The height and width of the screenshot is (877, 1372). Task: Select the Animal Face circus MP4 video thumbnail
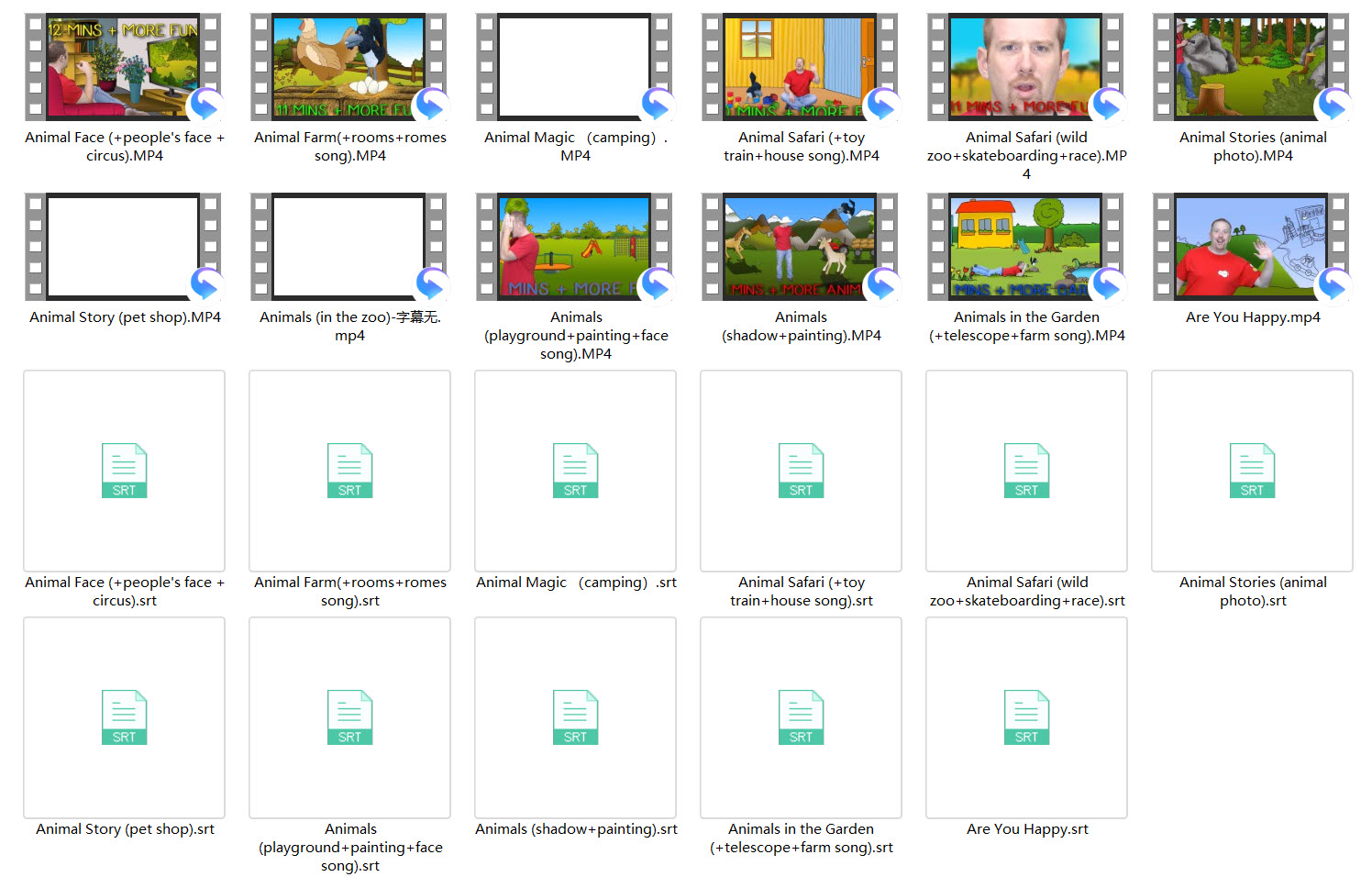coord(124,66)
